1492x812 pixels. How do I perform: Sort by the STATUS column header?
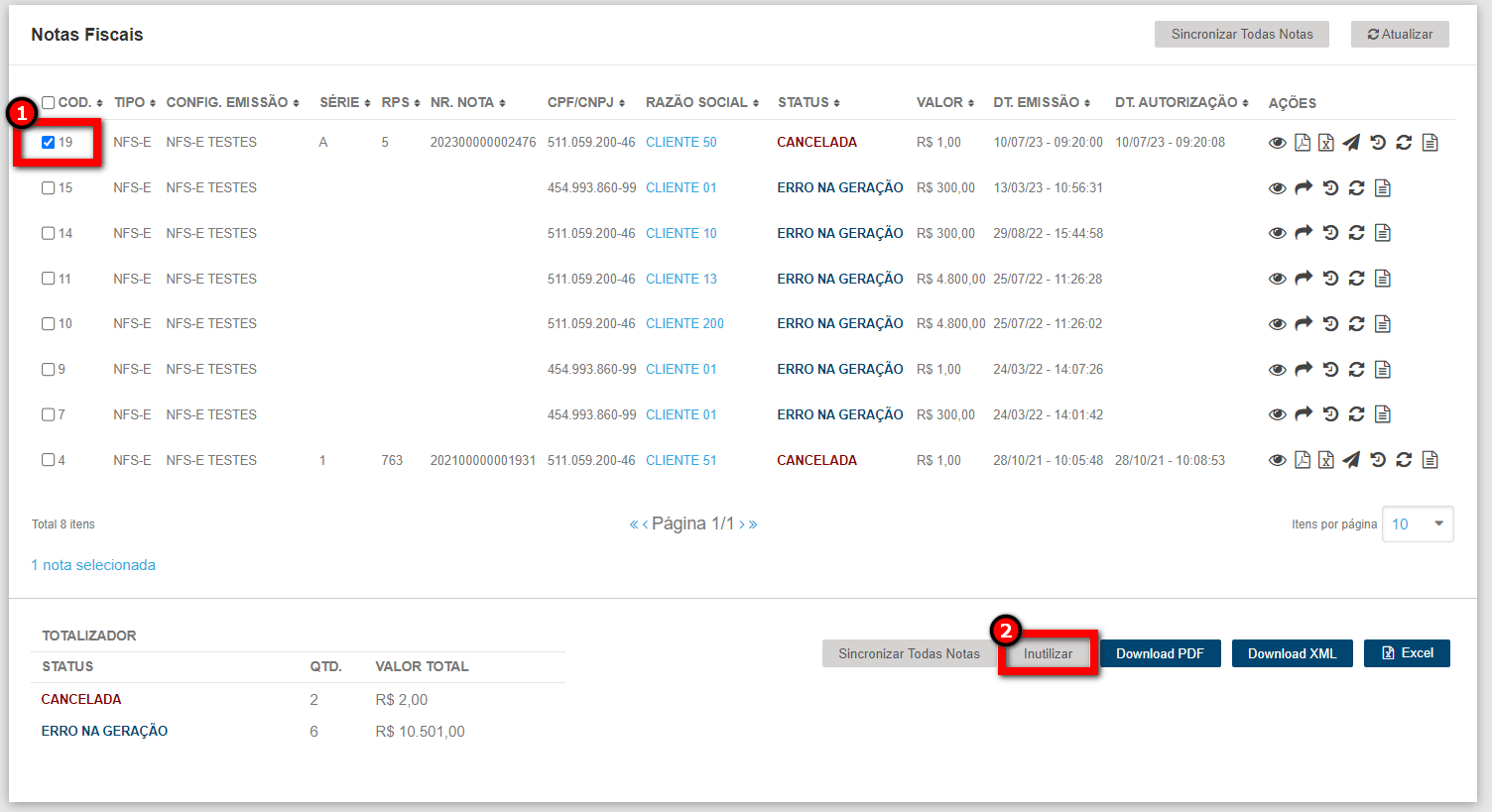click(x=808, y=103)
